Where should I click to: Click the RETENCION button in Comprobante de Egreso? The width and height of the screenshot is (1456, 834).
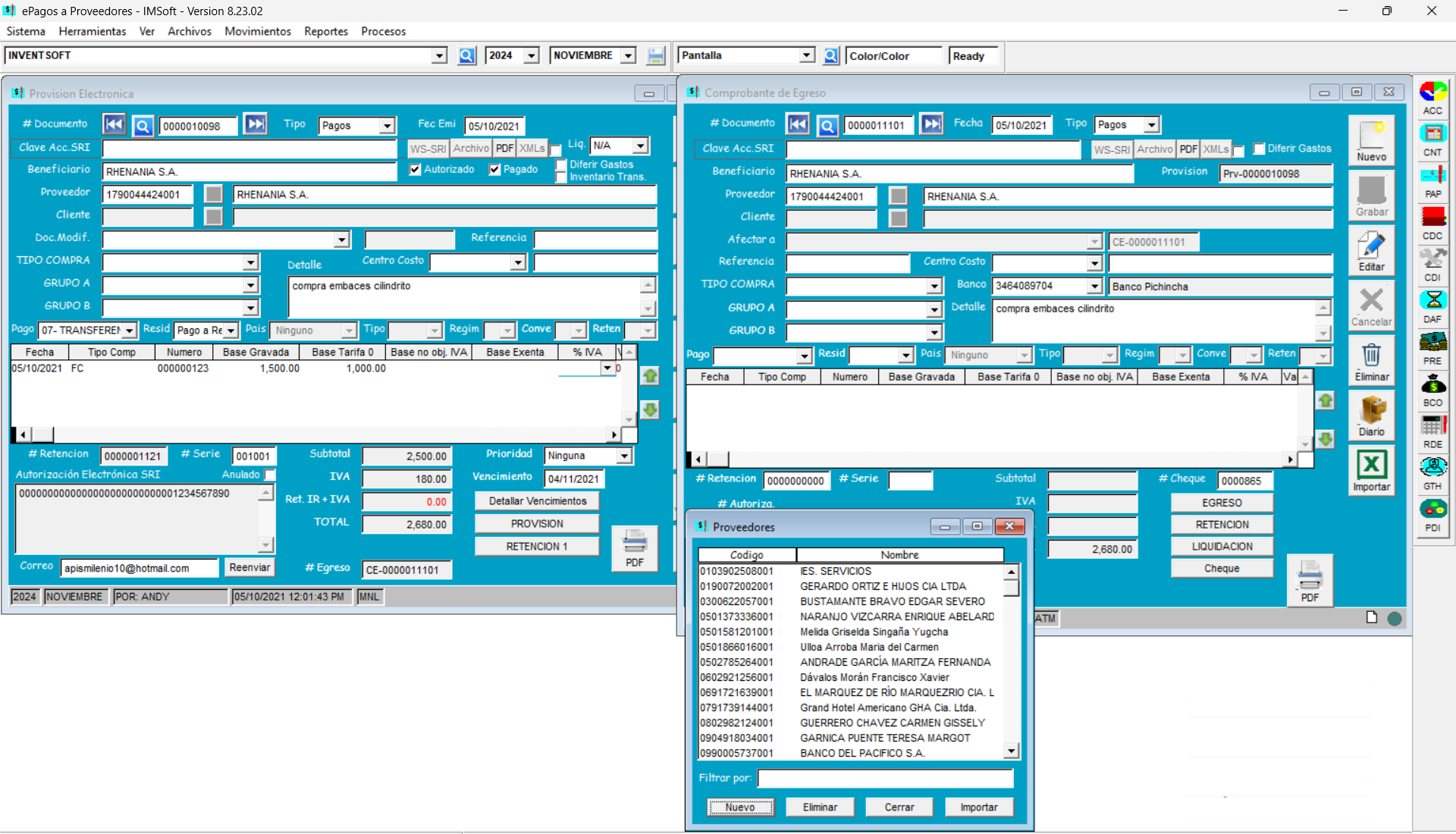pyautogui.click(x=1221, y=524)
